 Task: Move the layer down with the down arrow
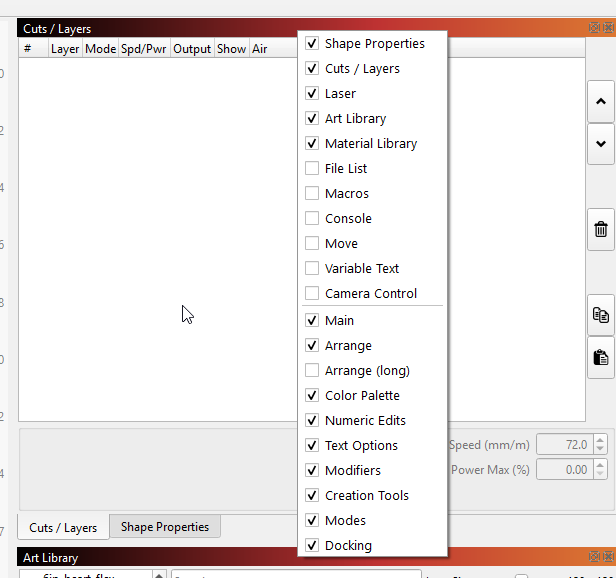pyautogui.click(x=600, y=143)
